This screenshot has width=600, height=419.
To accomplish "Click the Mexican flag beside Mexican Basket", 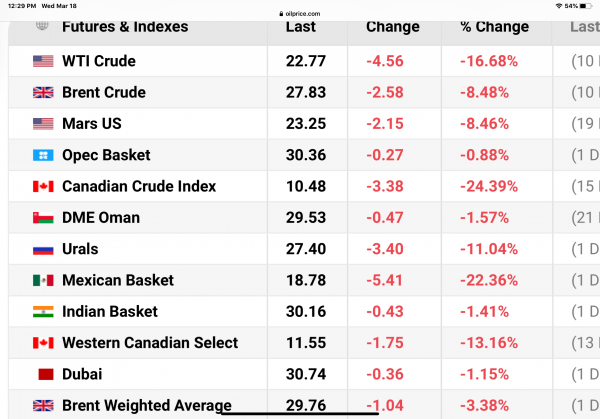I will [43, 280].
